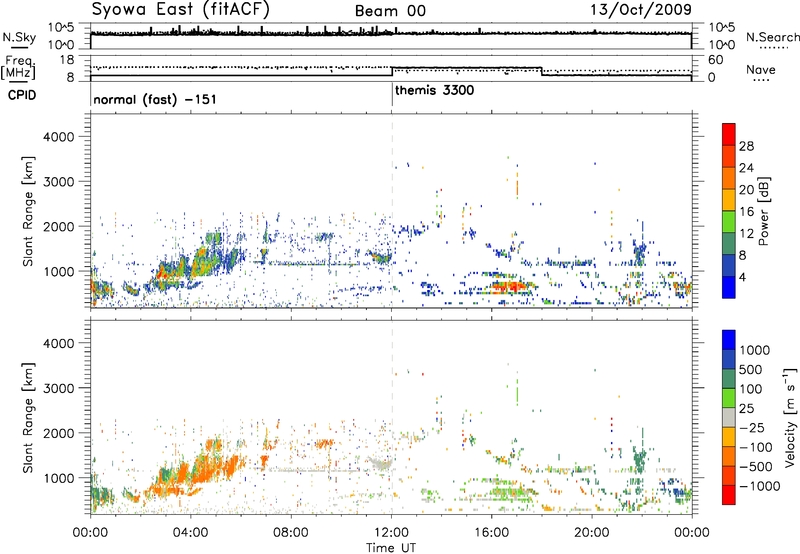Click the 'N.Search' legend label
This screenshot has height=554, width=800.
[772, 37]
